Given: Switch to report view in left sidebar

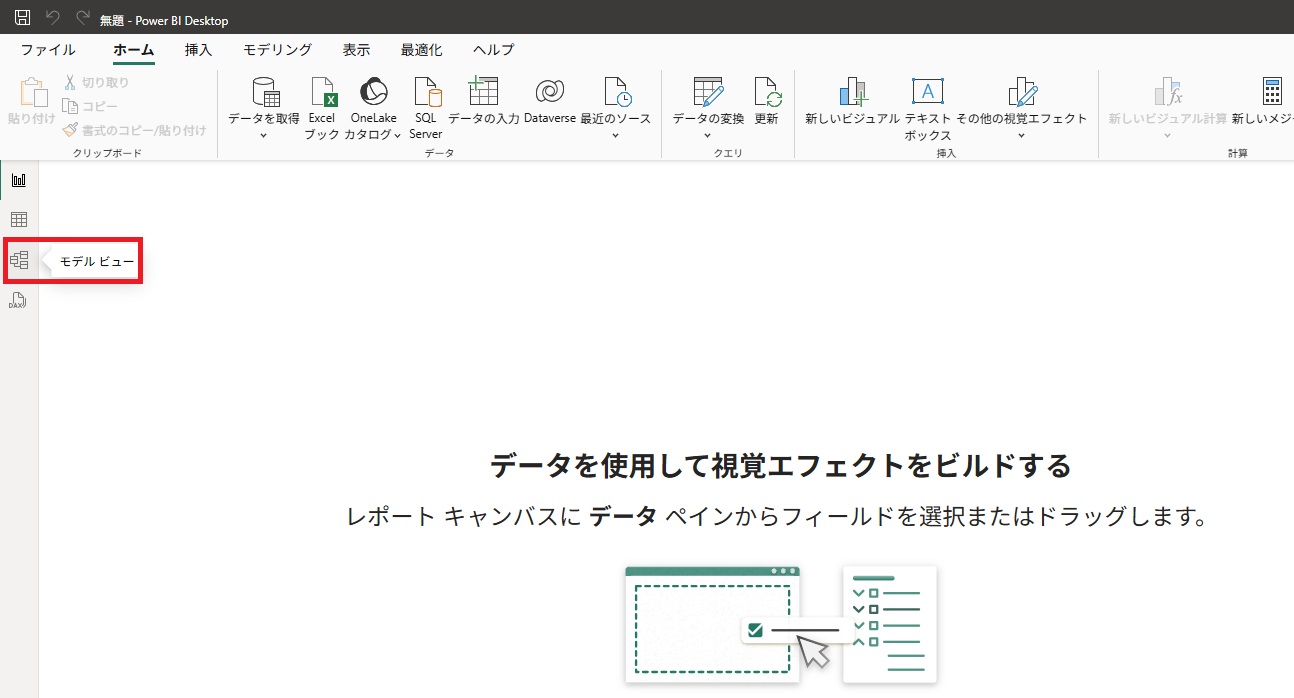Looking at the screenshot, I should [18, 180].
